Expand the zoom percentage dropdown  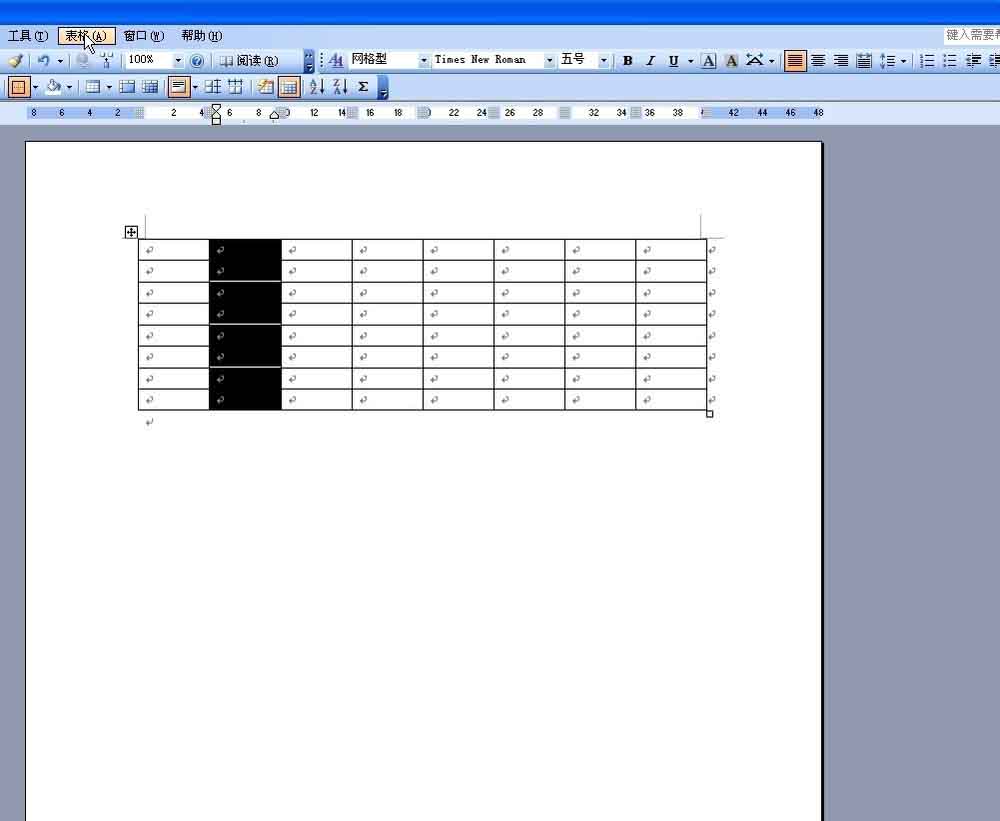(x=178, y=61)
